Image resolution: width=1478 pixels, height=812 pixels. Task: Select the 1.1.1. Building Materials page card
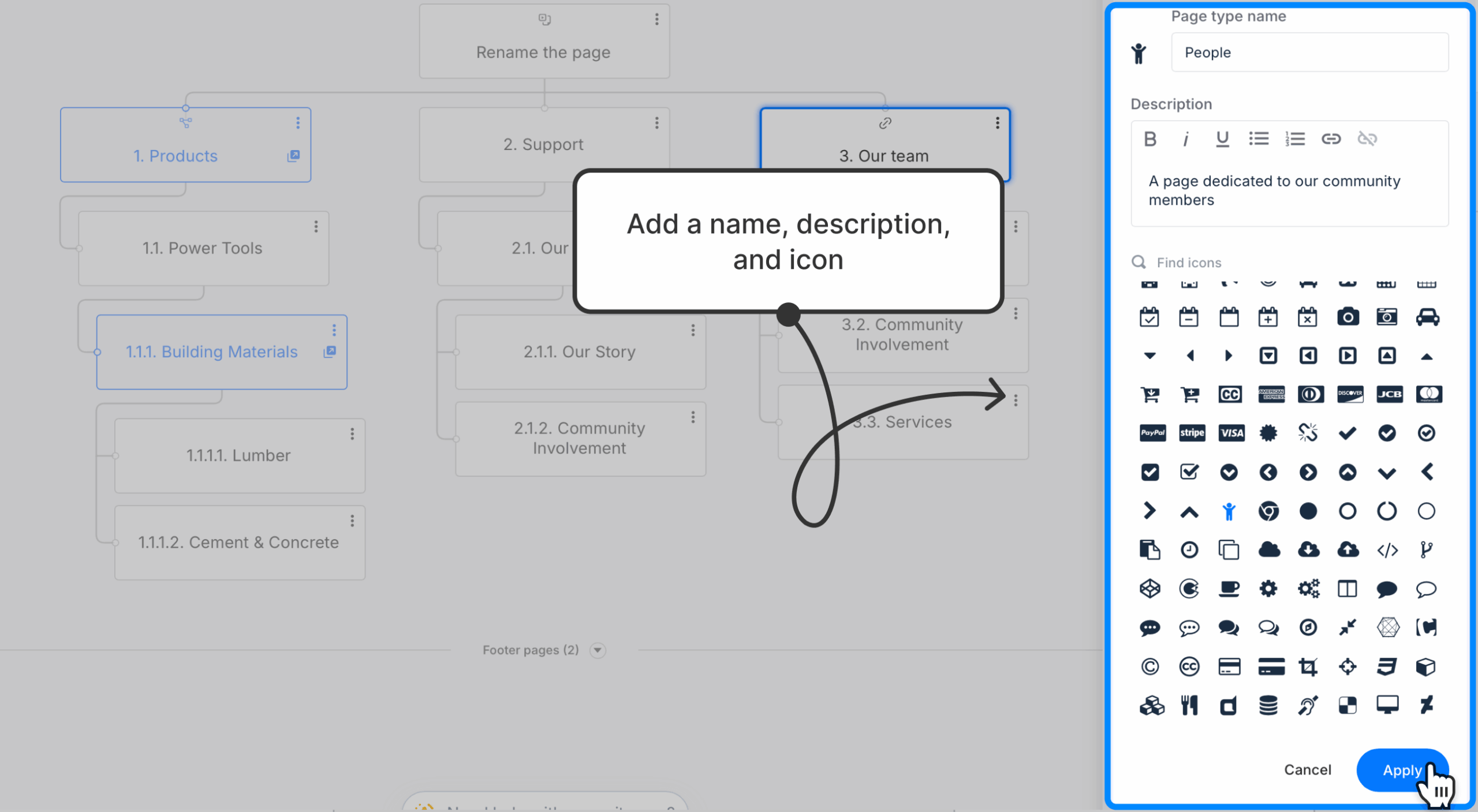click(x=222, y=352)
